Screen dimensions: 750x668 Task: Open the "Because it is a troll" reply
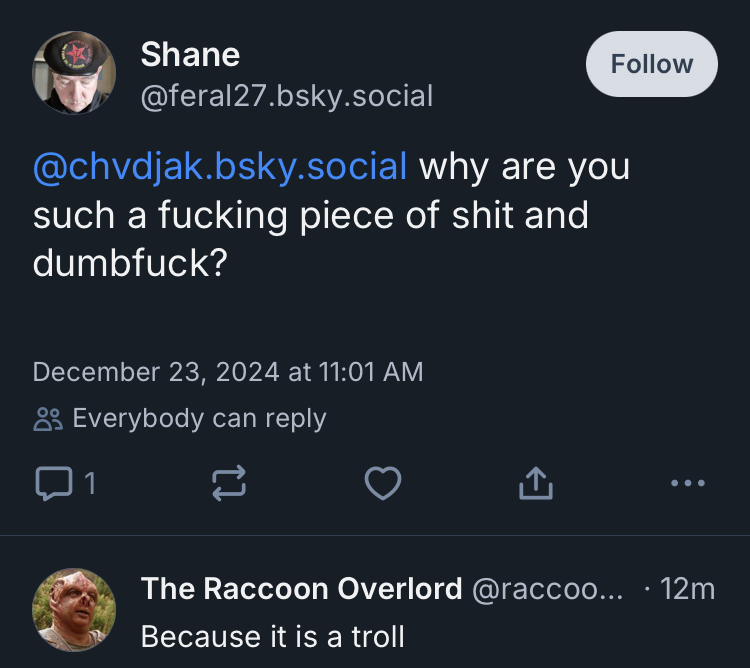pyautogui.click(x=272, y=635)
